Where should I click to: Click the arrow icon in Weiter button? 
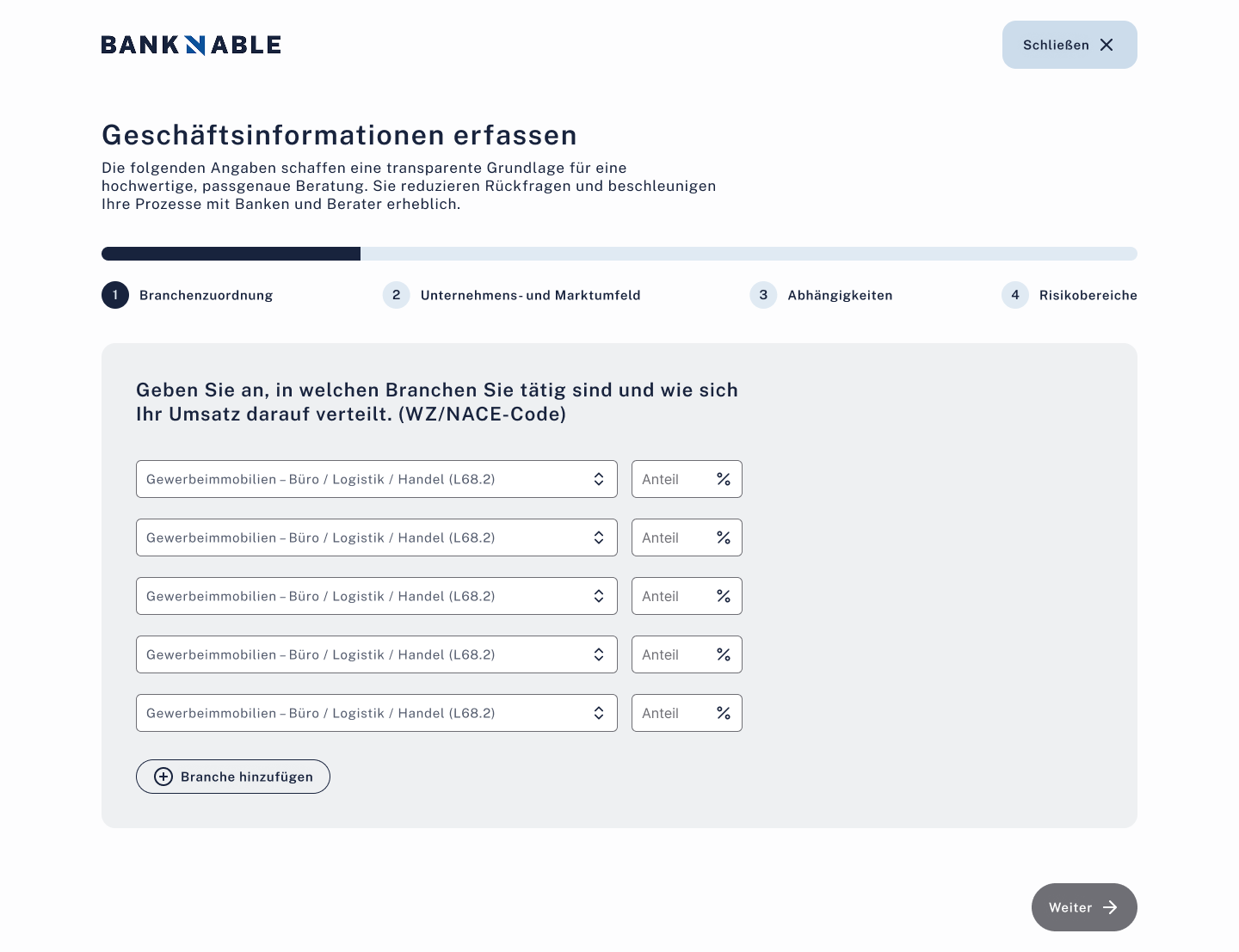pos(1110,907)
